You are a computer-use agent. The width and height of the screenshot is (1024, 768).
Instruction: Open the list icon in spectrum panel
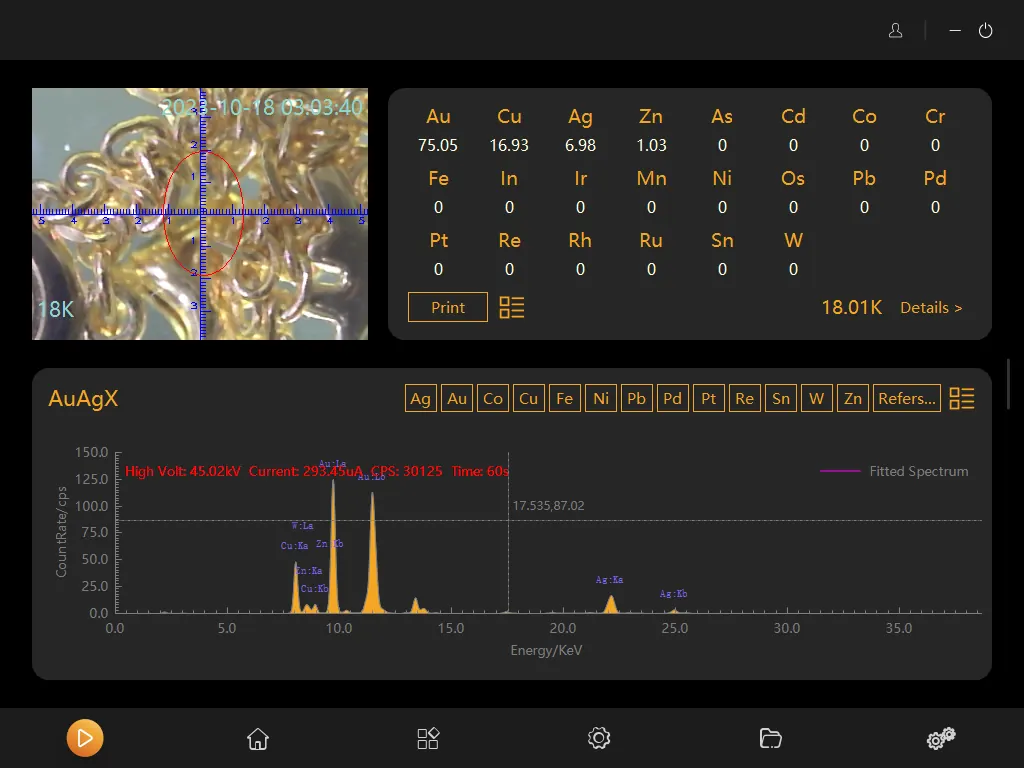click(962, 399)
